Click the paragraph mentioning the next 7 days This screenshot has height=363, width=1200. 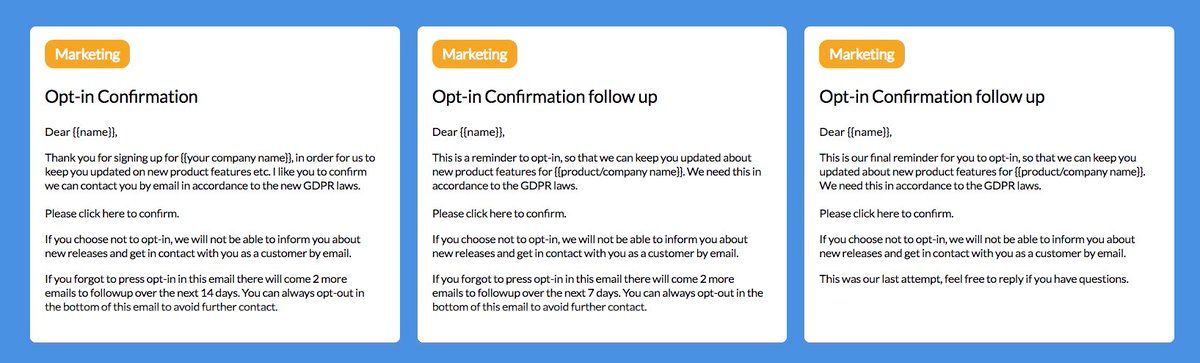[x=597, y=293]
